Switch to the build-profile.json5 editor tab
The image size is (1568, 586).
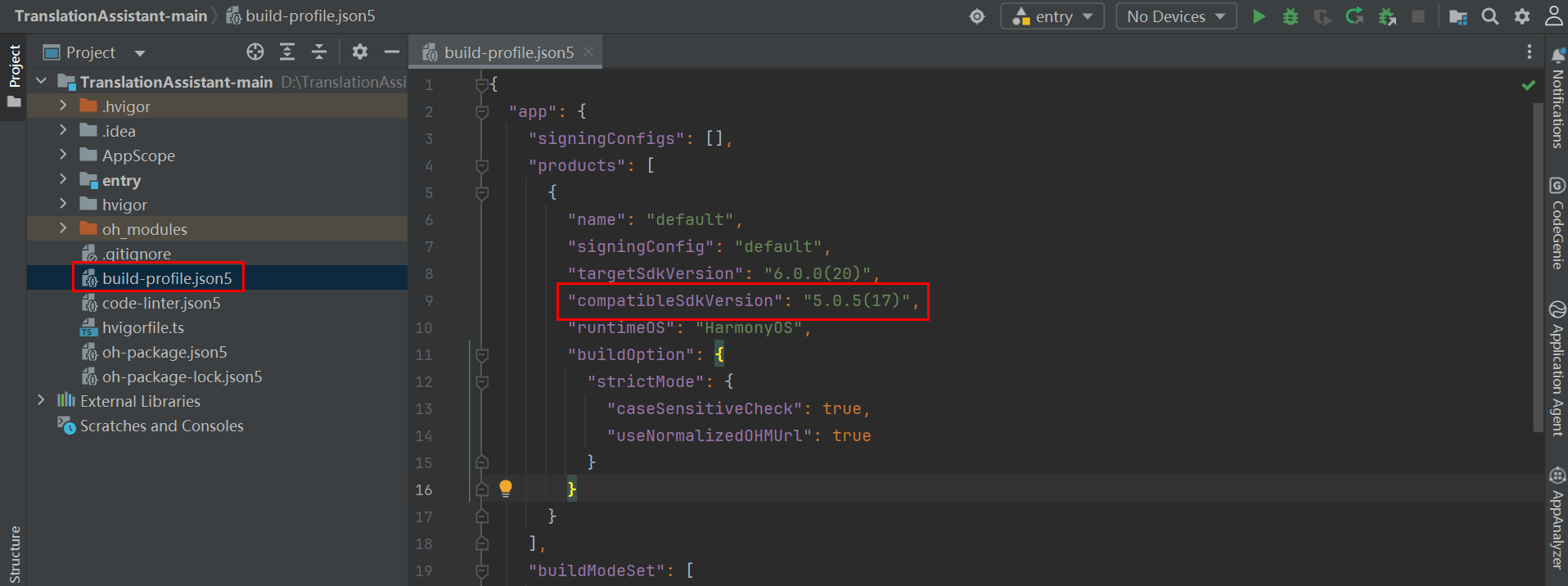tap(508, 52)
